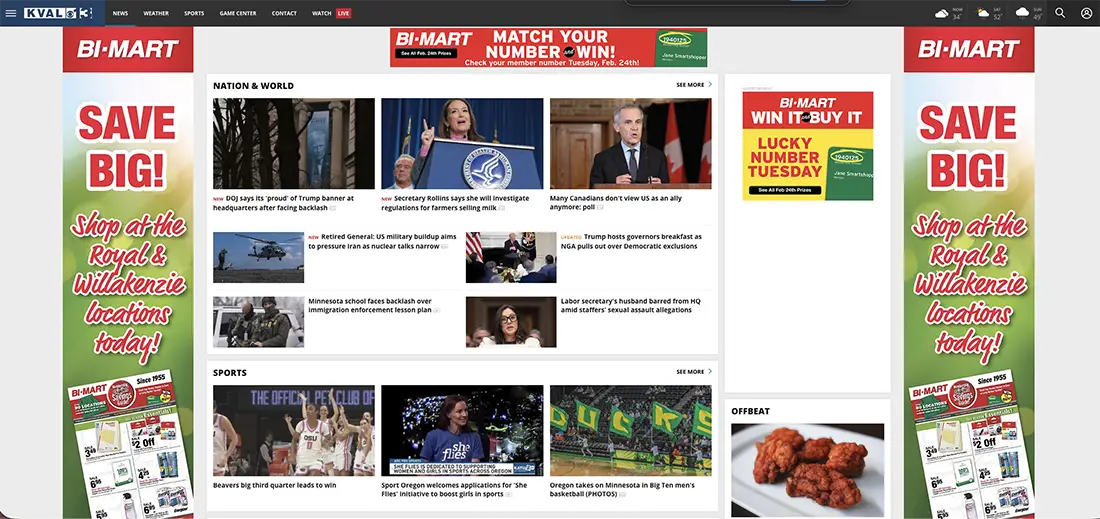Click SEE MORE in Nation & World

(690, 85)
